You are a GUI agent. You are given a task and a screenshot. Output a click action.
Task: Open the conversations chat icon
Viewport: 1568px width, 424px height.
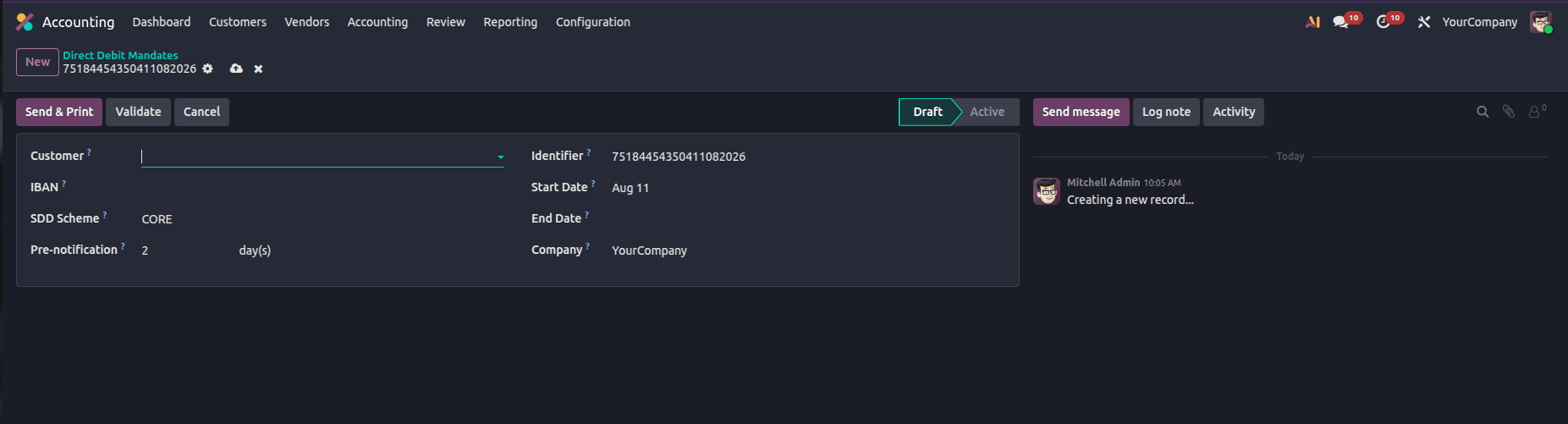[x=1340, y=22]
